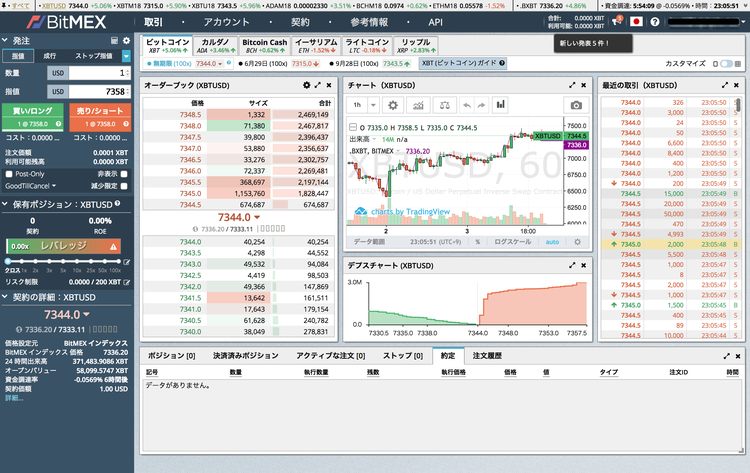
Task: Enable the Post-Only checkbox
Action: click(x=9, y=174)
